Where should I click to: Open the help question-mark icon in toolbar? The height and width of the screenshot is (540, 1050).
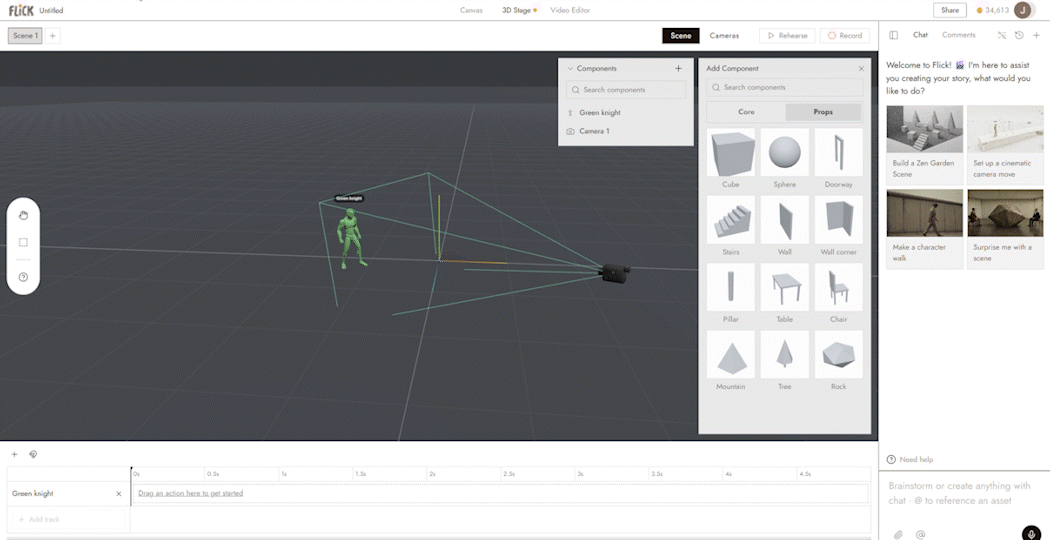tap(23, 277)
